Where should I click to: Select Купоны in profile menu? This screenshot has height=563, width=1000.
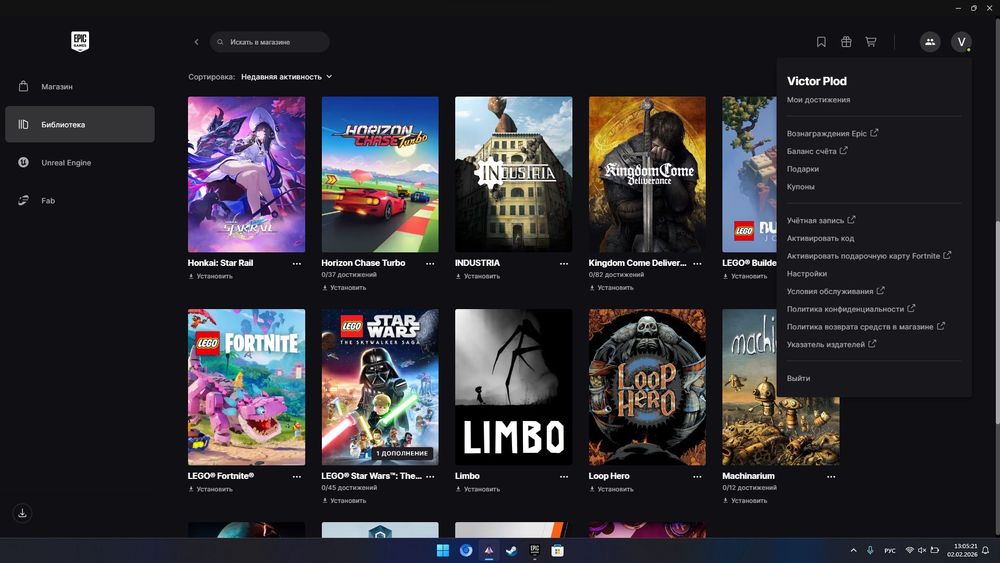pyautogui.click(x=800, y=187)
